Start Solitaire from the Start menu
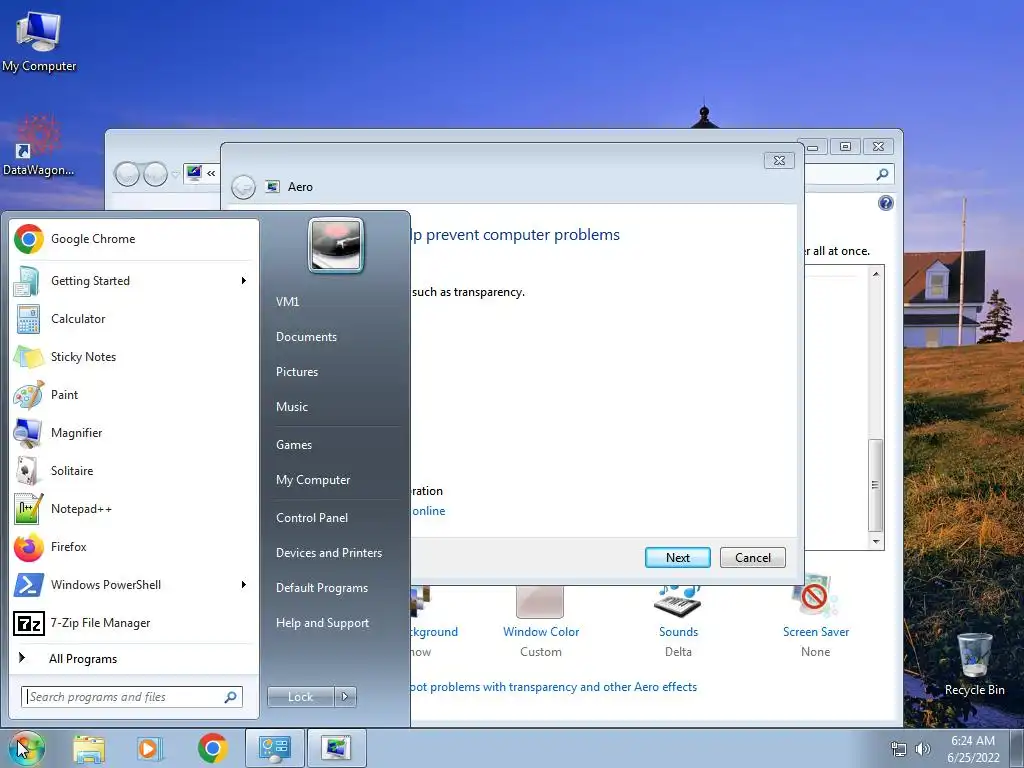Image resolution: width=1024 pixels, height=768 pixels. [x=134, y=471]
